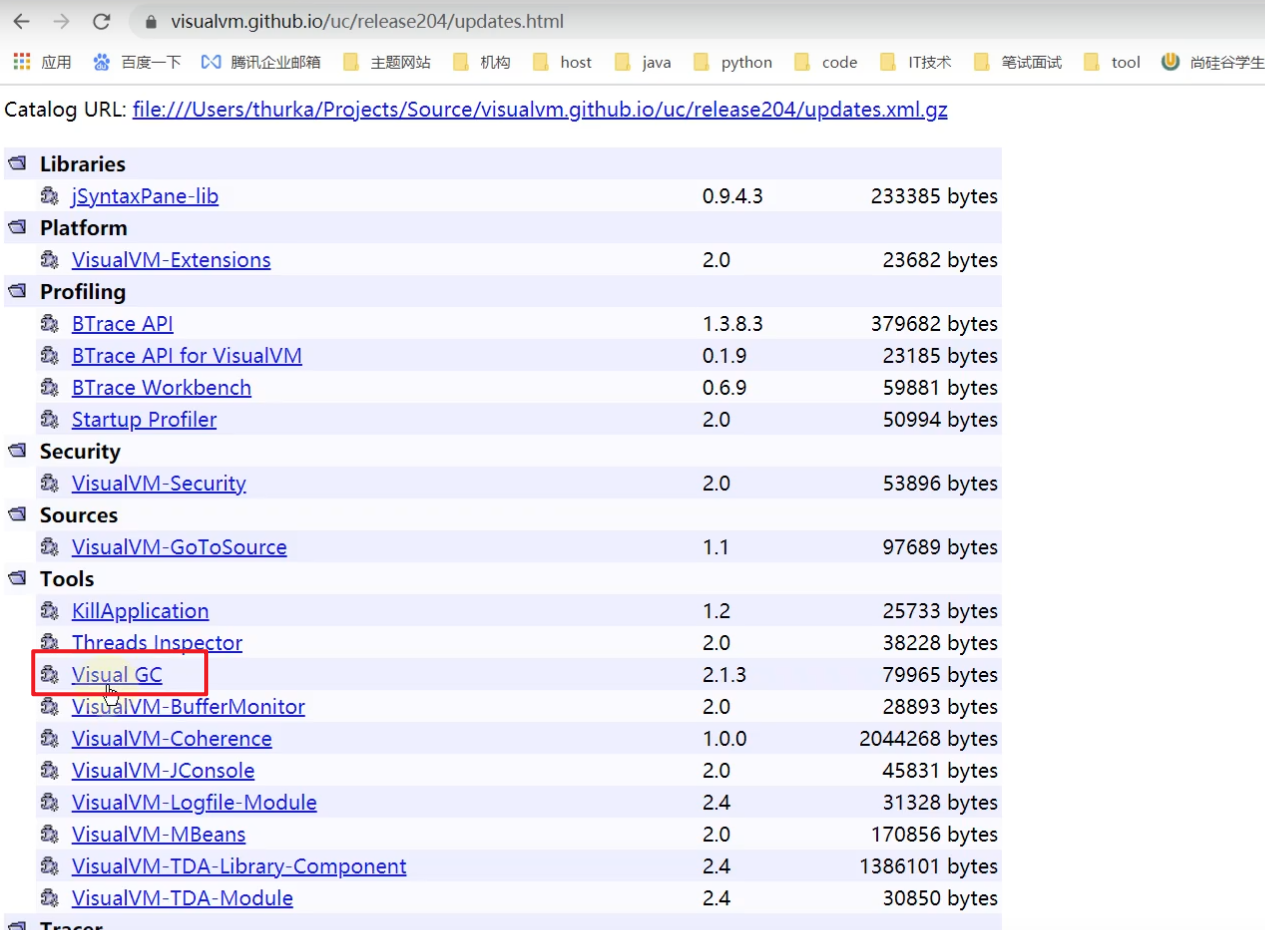The height and width of the screenshot is (930, 1265).
Task: Select the Tools category heading
Action: [x=67, y=579]
